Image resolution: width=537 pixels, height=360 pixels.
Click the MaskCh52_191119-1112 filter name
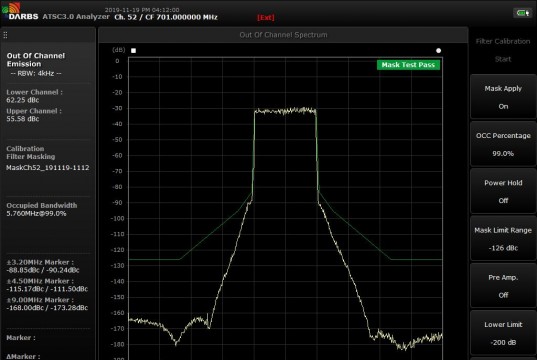click(x=48, y=167)
